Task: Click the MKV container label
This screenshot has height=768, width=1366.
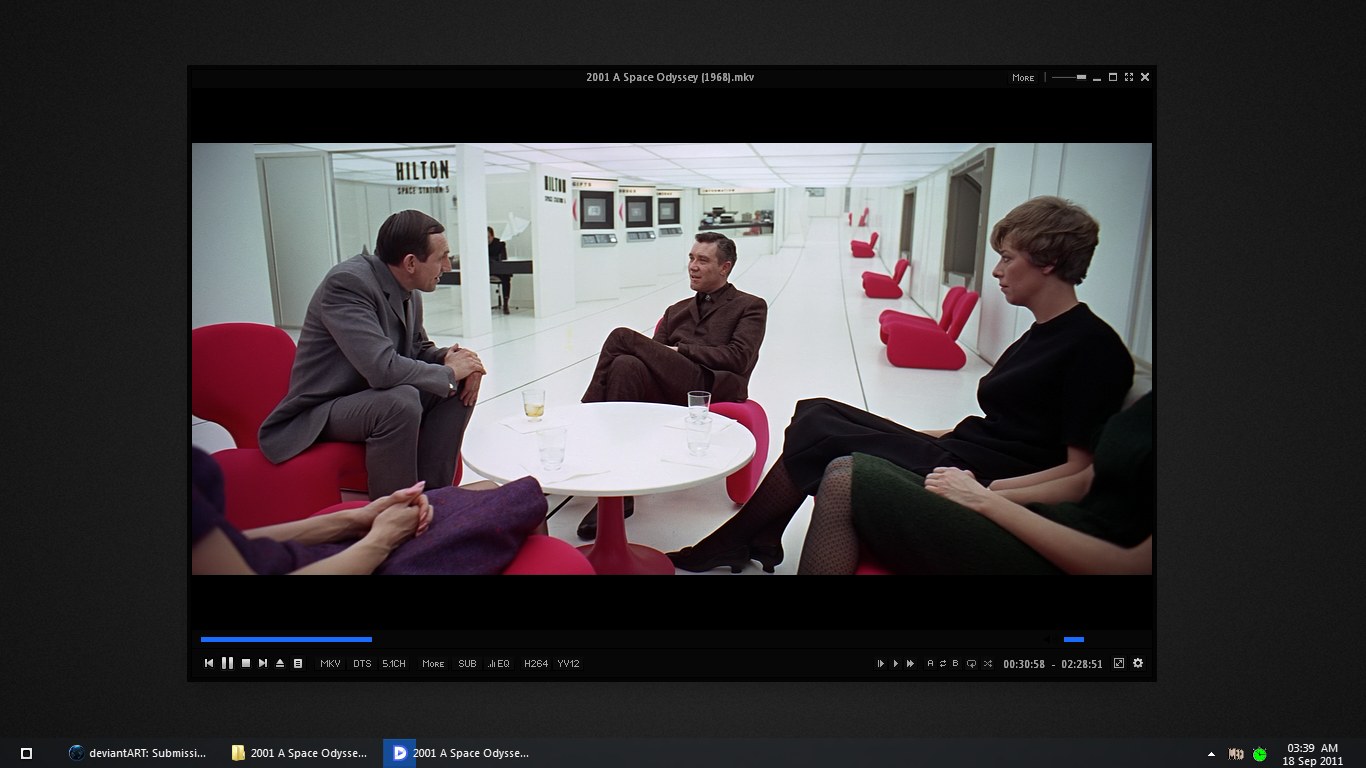Action: coord(330,663)
